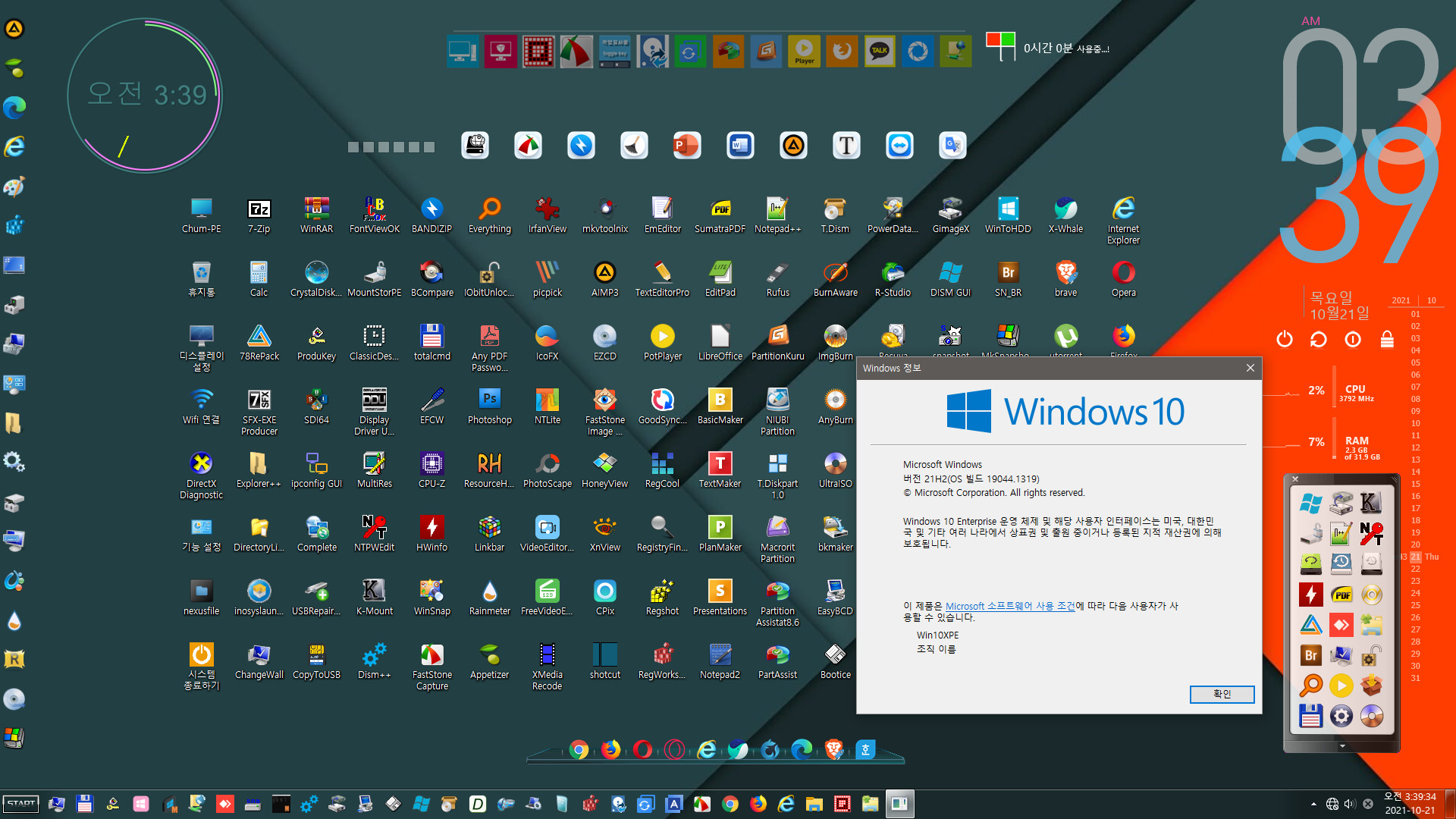Launch WinRAR from the desktop
Screen dimensions: 1456x819
pos(316,215)
